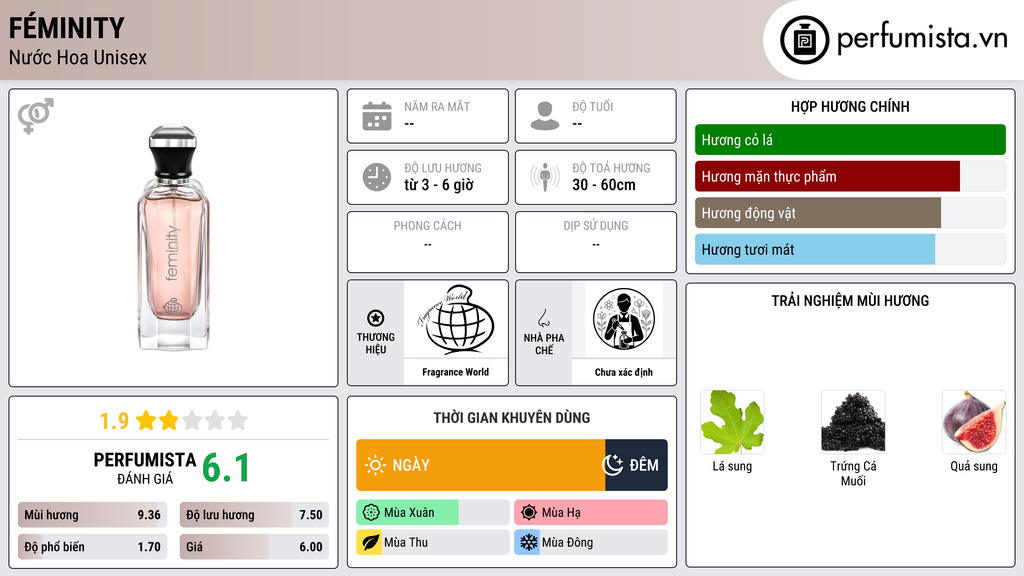Open the Feminity perfume bottle image

(173, 238)
